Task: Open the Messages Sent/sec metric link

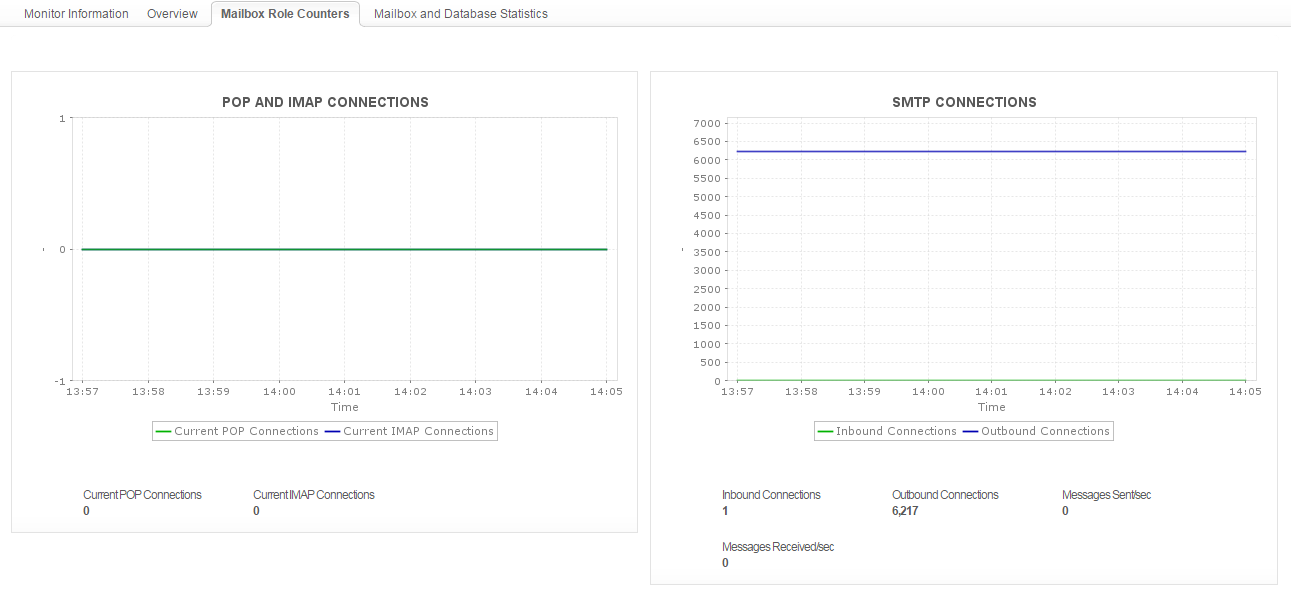Action: click(x=1107, y=494)
